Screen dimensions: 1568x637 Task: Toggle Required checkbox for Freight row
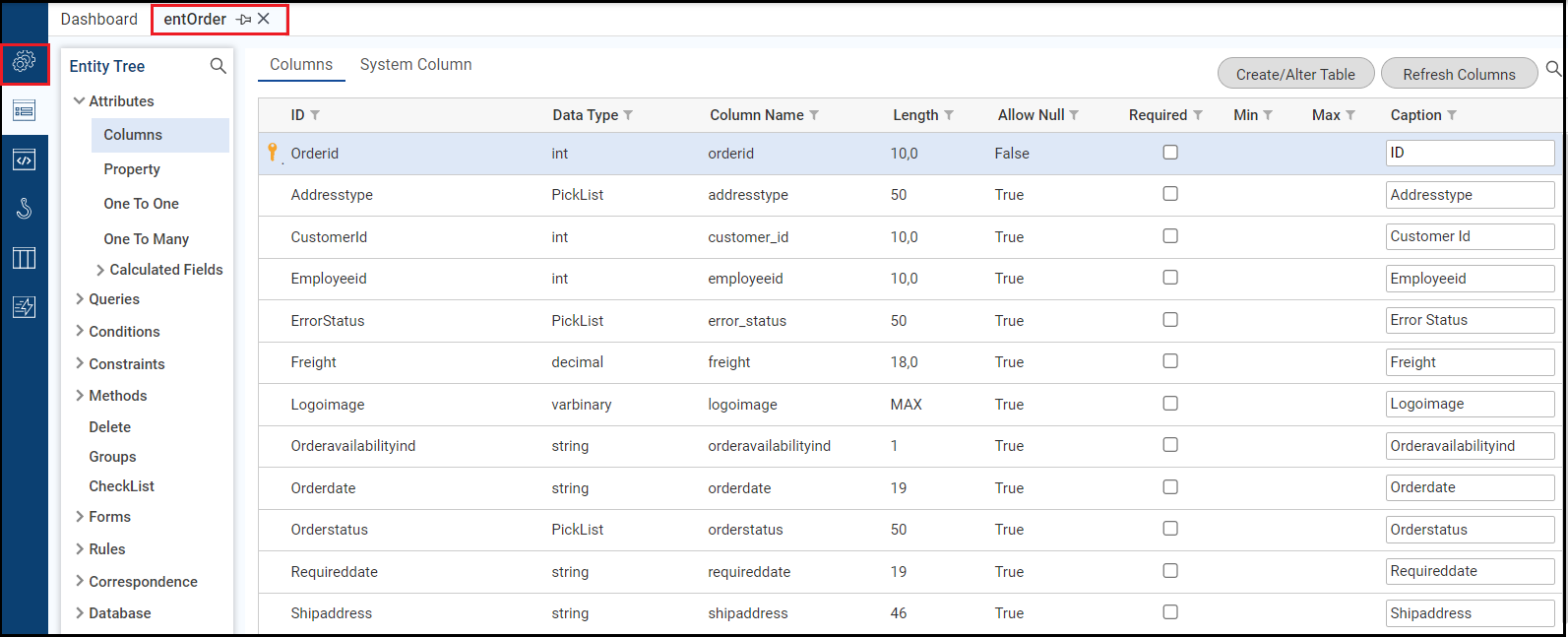click(1170, 361)
